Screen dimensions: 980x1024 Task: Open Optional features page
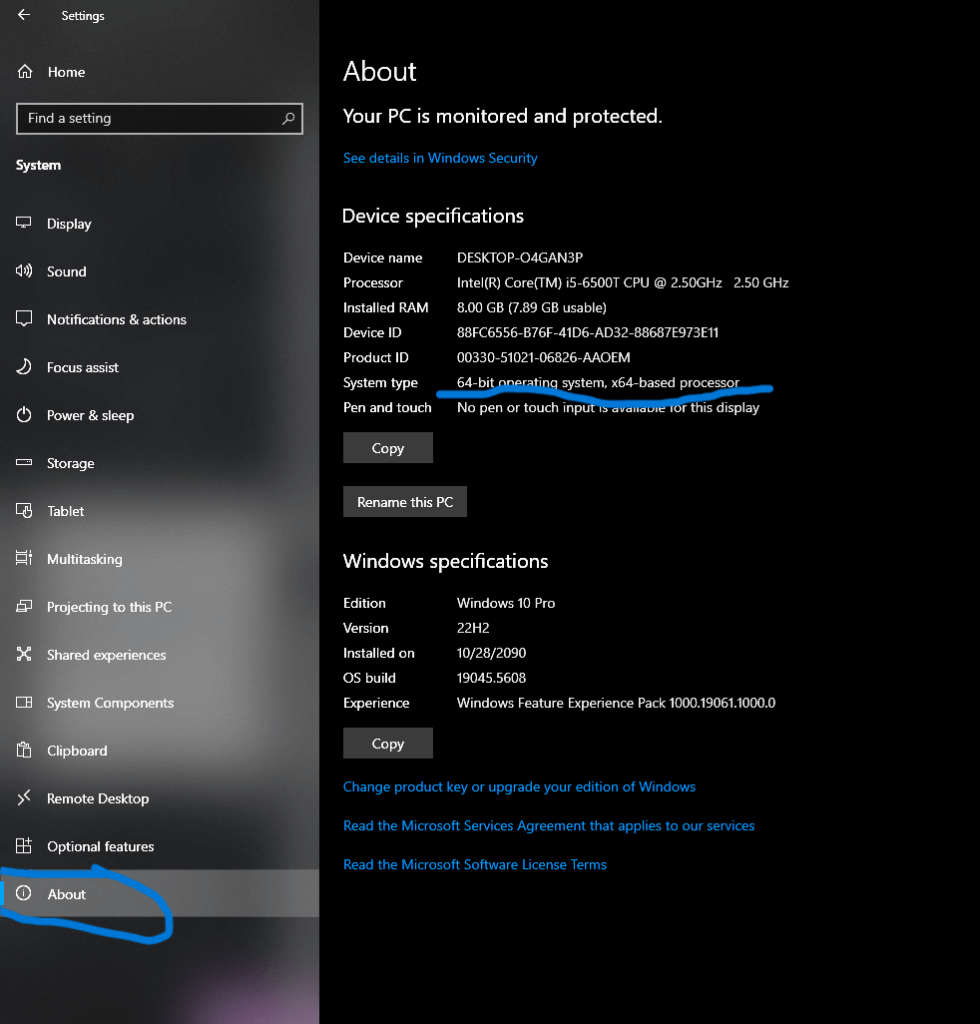coord(159,846)
